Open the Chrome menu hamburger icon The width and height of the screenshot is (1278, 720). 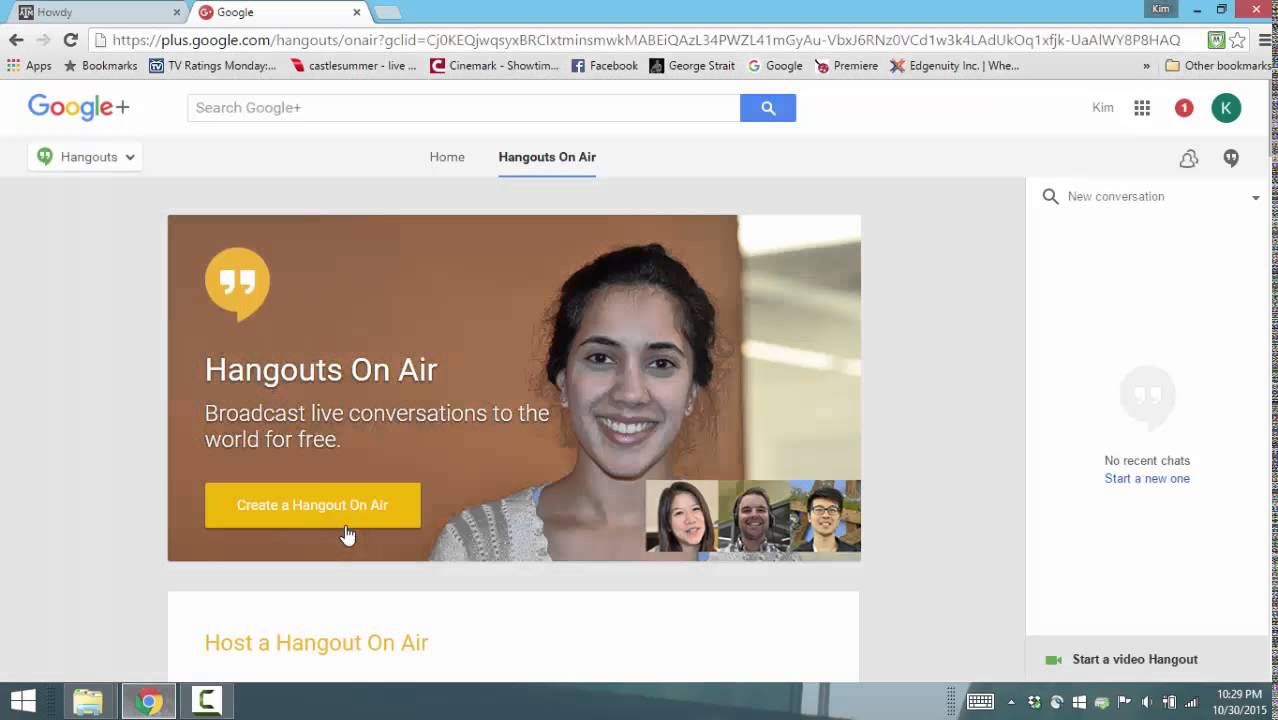[1266, 40]
